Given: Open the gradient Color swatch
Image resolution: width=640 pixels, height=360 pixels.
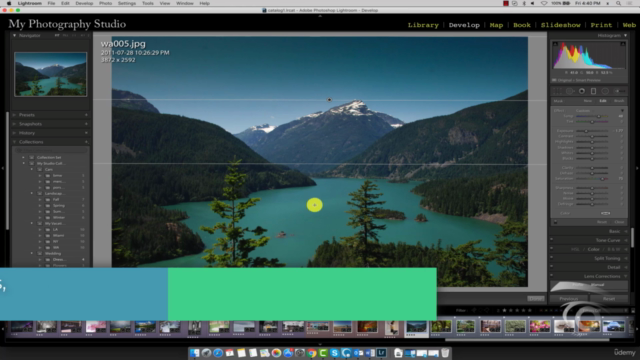Looking at the screenshot, I should 605,213.
